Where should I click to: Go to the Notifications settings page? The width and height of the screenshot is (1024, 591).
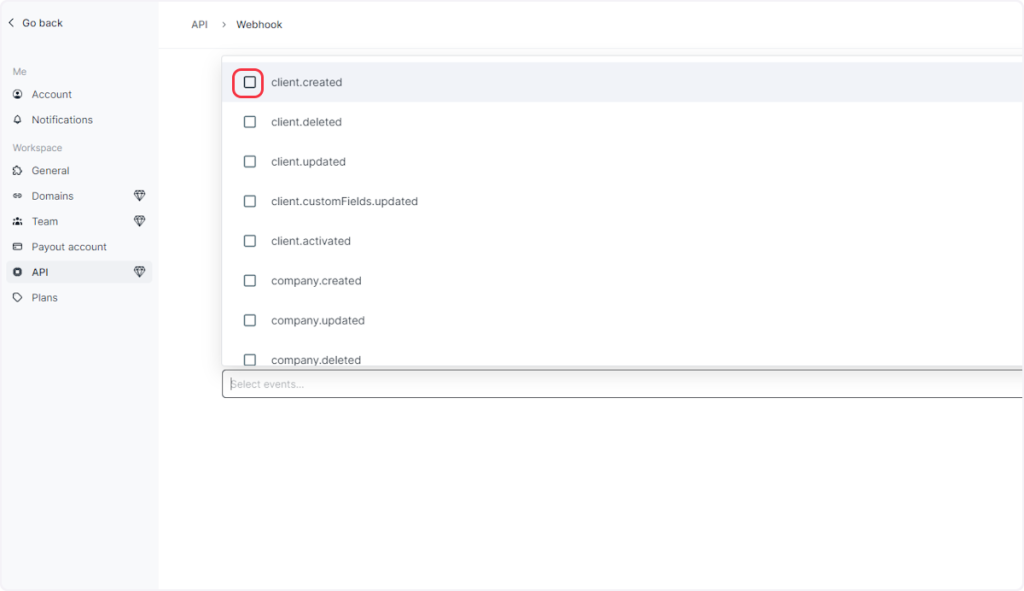62,120
